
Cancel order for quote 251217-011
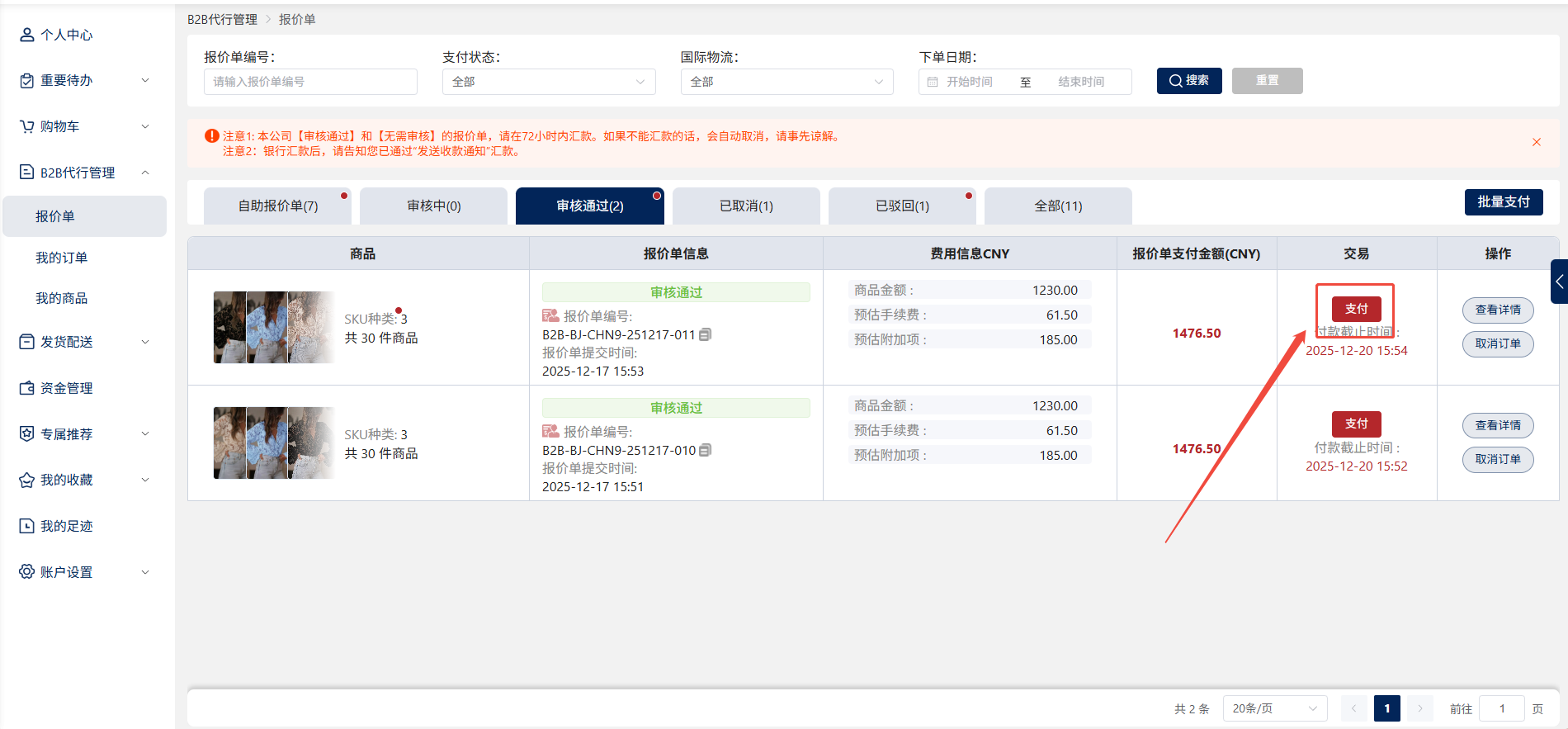(x=1498, y=344)
